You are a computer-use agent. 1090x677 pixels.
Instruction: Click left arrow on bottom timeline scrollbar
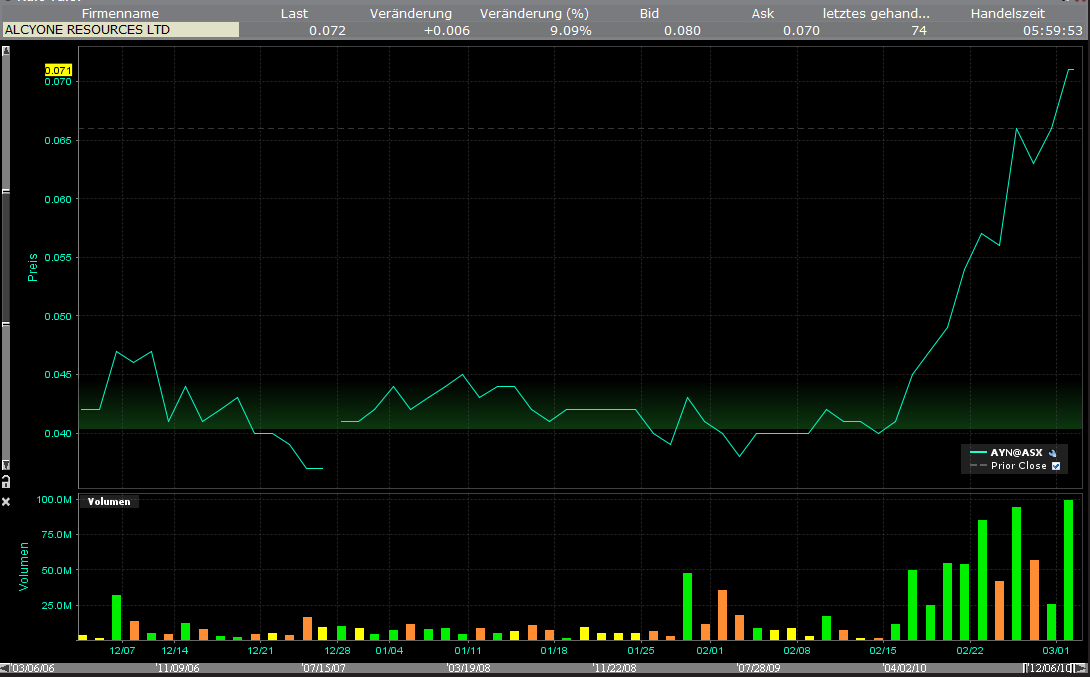tap(4, 667)
